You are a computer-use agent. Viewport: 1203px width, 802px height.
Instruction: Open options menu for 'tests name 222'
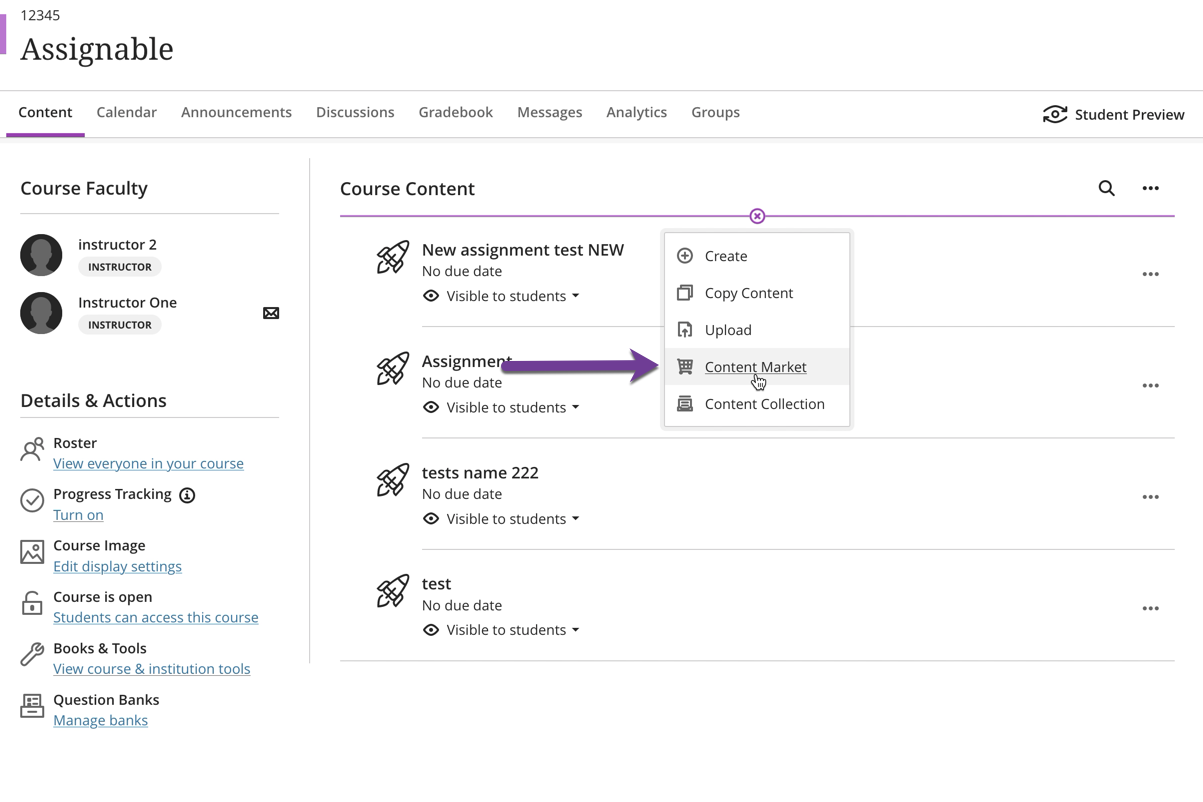[1150, 496]
